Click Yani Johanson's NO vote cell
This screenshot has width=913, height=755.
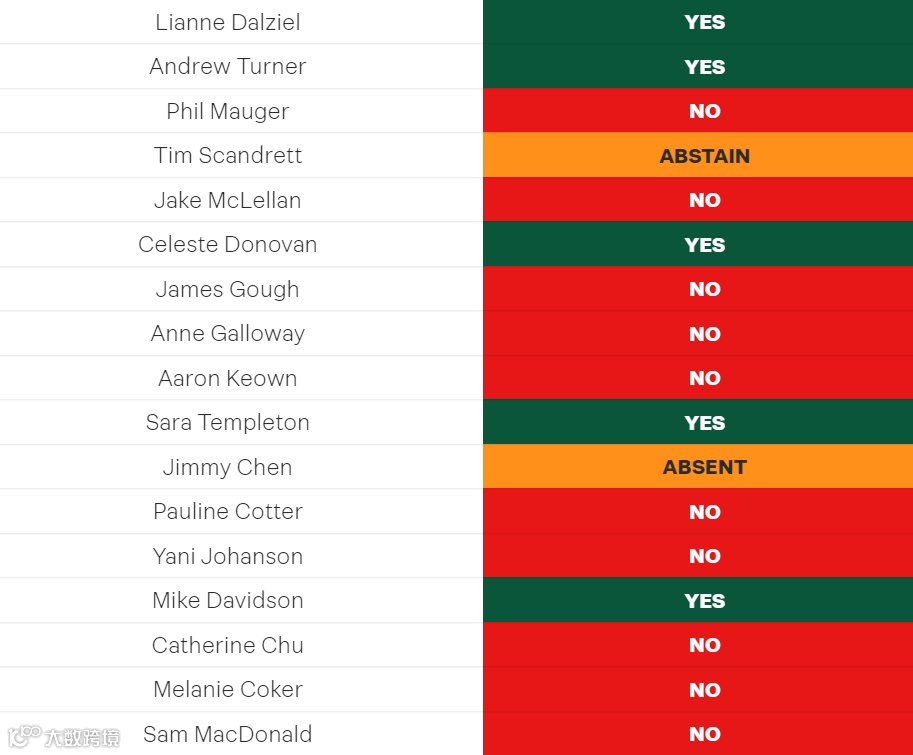click(x=698, y=556)
